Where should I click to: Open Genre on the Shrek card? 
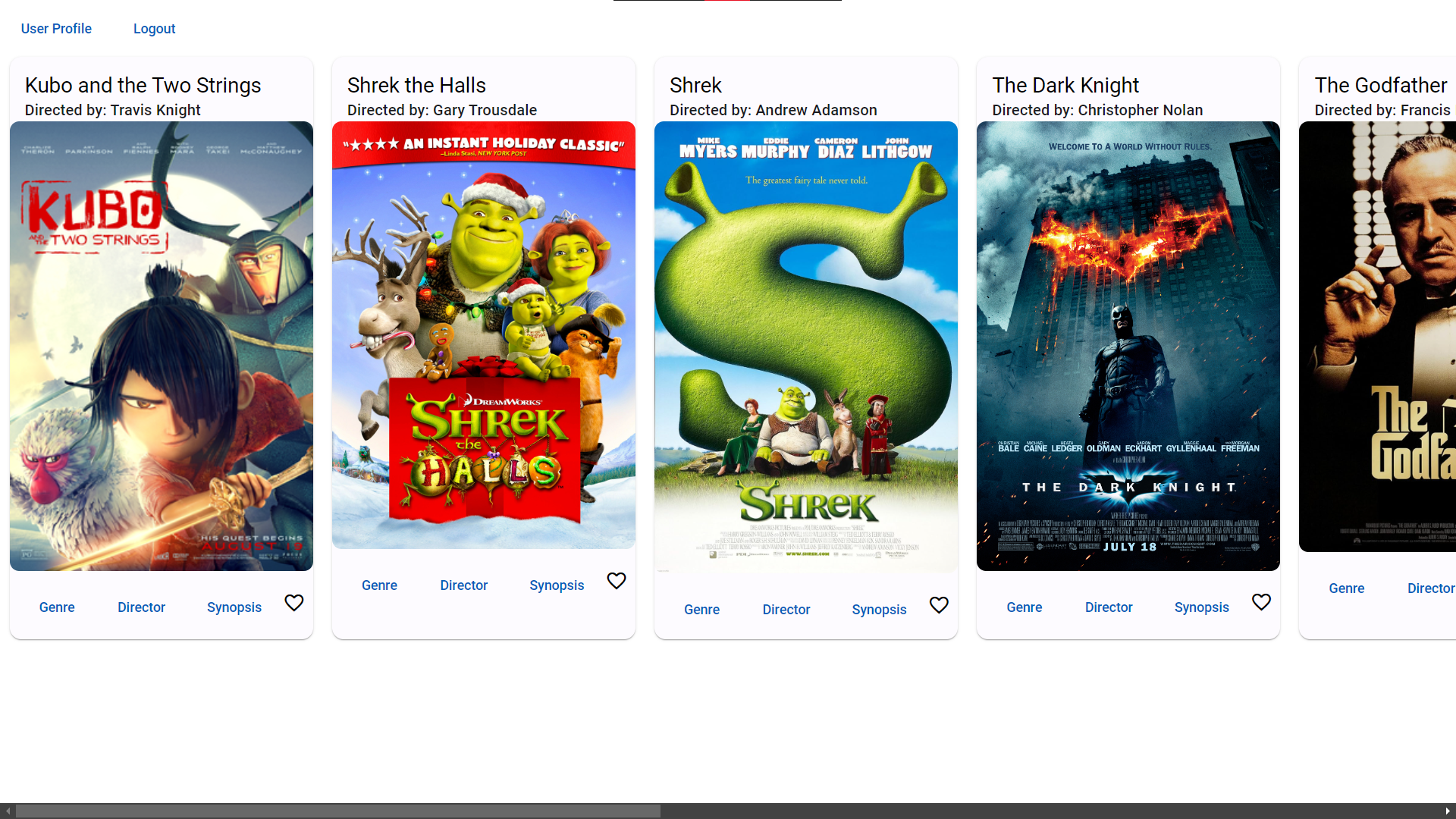click(x=701, y=610)
